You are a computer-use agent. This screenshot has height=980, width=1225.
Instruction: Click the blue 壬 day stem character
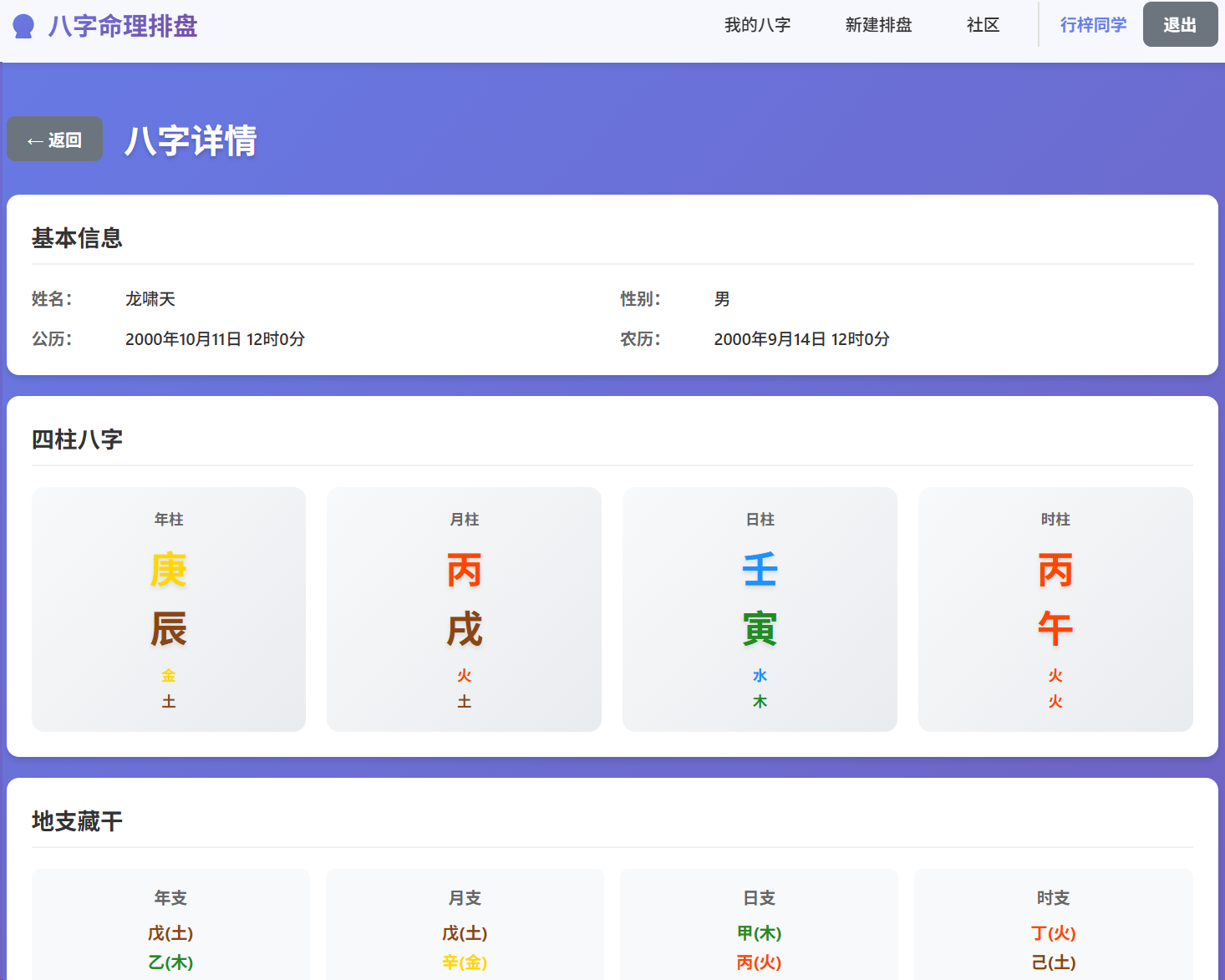point(760,571)
